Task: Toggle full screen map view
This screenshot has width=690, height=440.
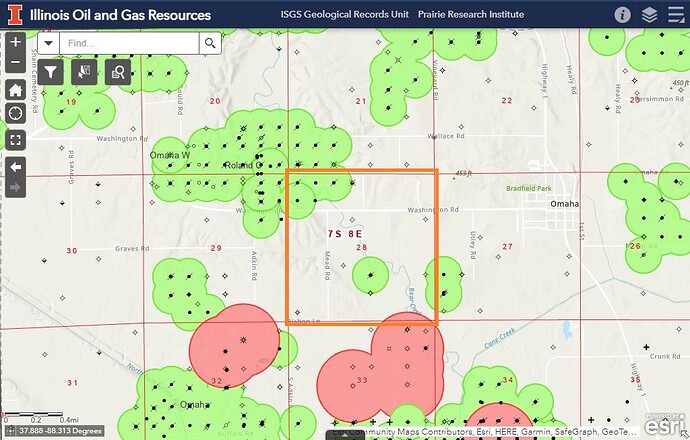Action: (15, 140)
